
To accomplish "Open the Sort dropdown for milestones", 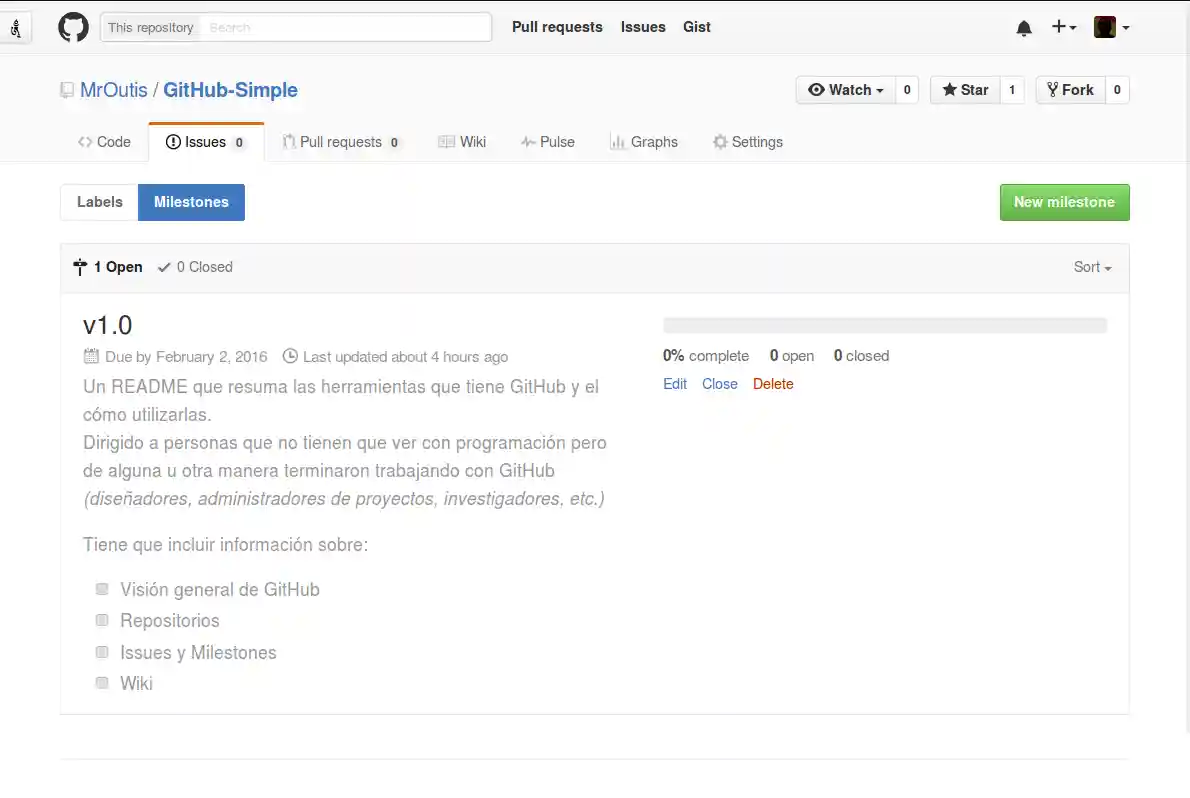I will (1092, 267).
